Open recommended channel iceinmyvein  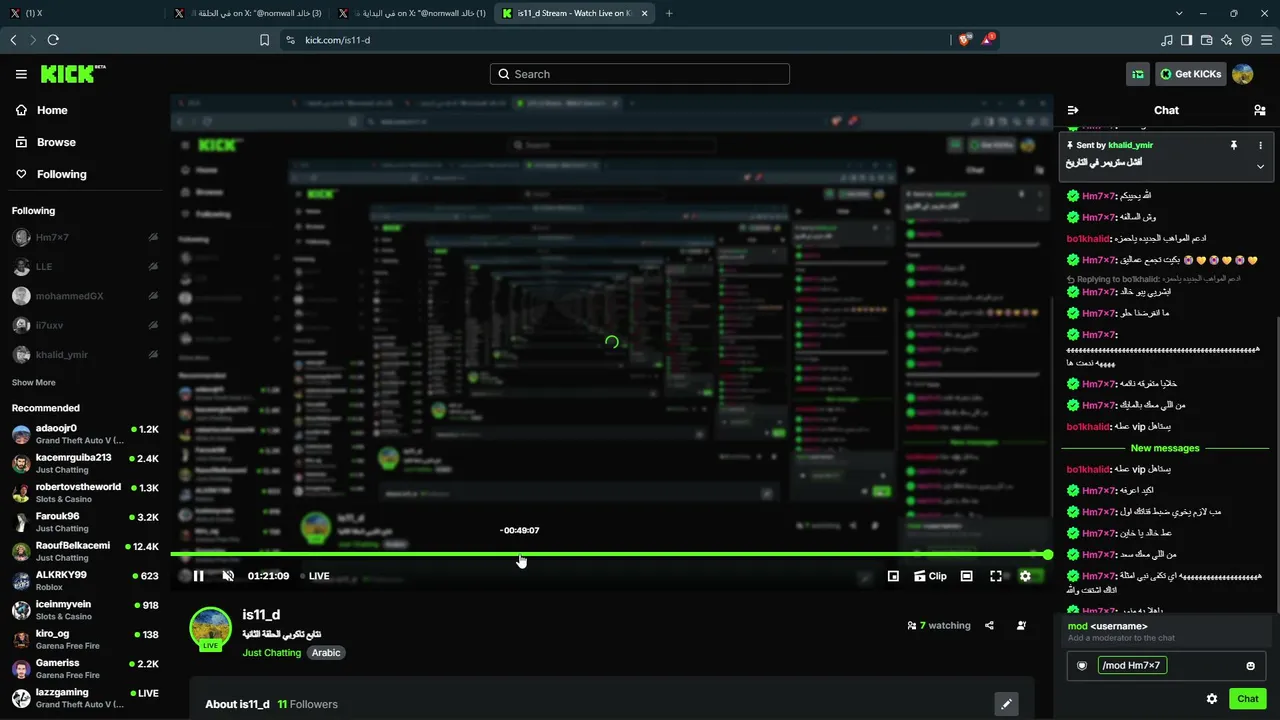[x=84, y=610]
